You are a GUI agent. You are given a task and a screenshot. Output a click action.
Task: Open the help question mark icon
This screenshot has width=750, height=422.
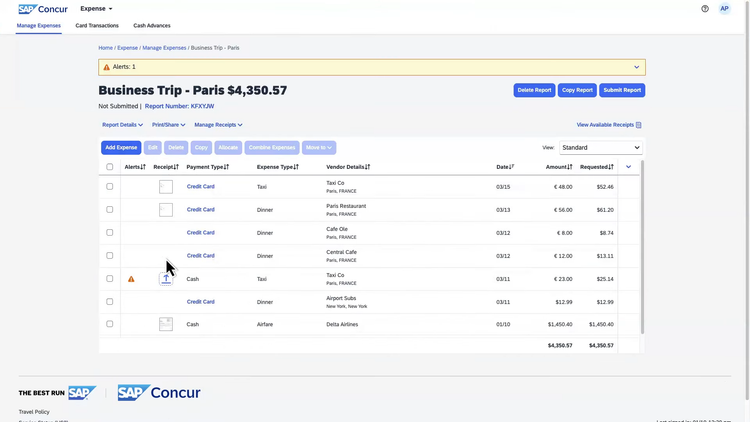(x=705, y=9)
